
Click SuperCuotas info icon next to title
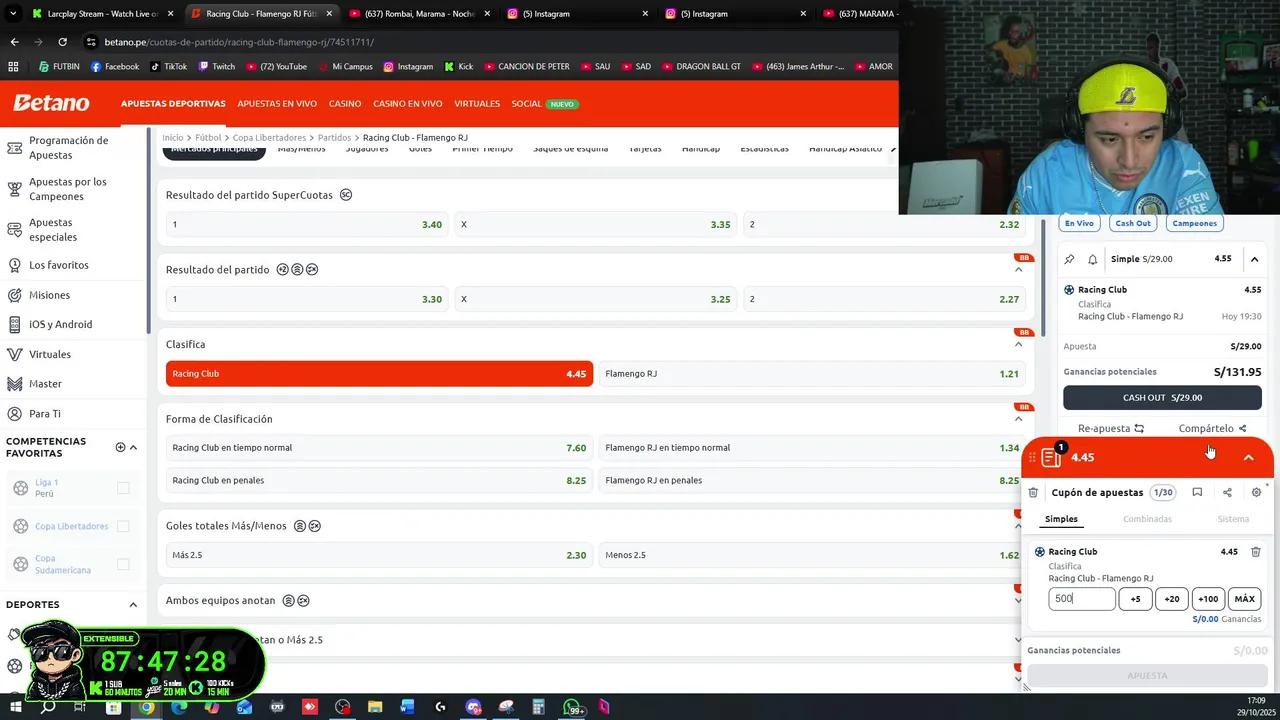pyautogui.click(x=346, y=195)
